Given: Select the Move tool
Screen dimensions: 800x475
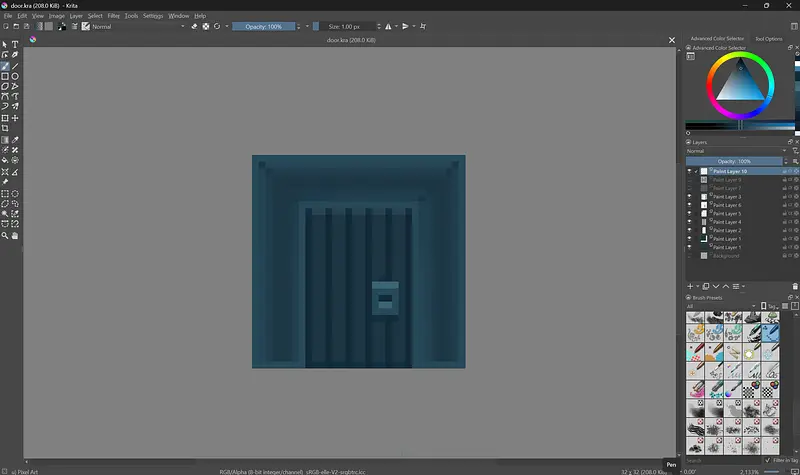Looking at the screenshot, I should click(x=15, y=118).
